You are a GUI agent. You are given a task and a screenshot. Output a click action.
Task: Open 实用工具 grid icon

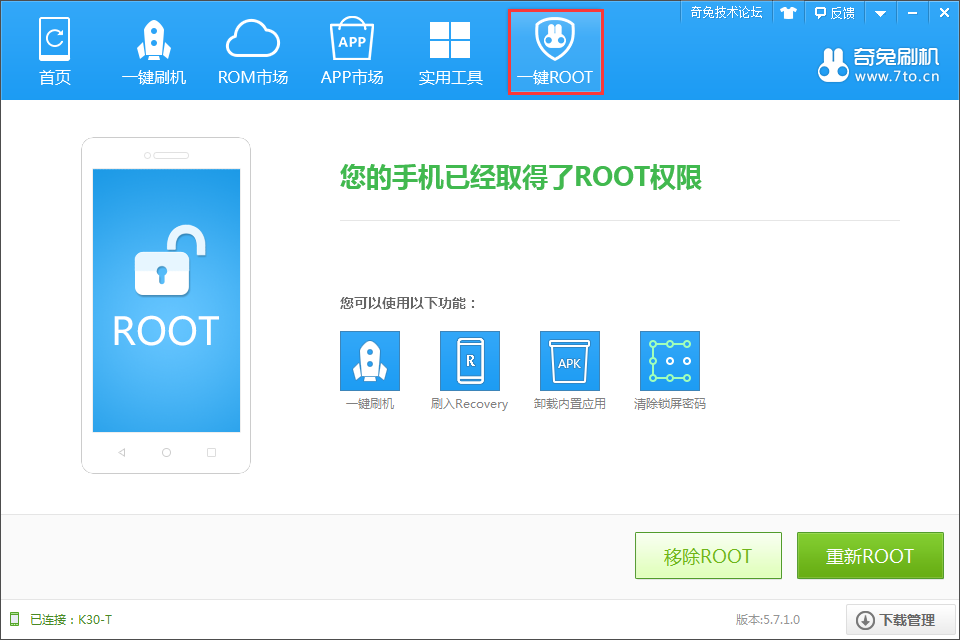click(450, 51)
